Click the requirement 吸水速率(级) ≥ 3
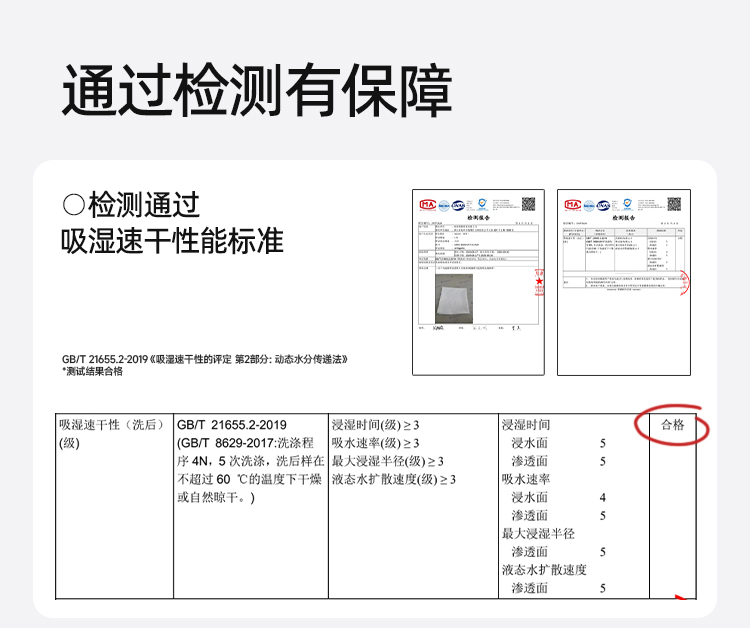This screenshot has width=750, height=628. (x=375, y=443)
